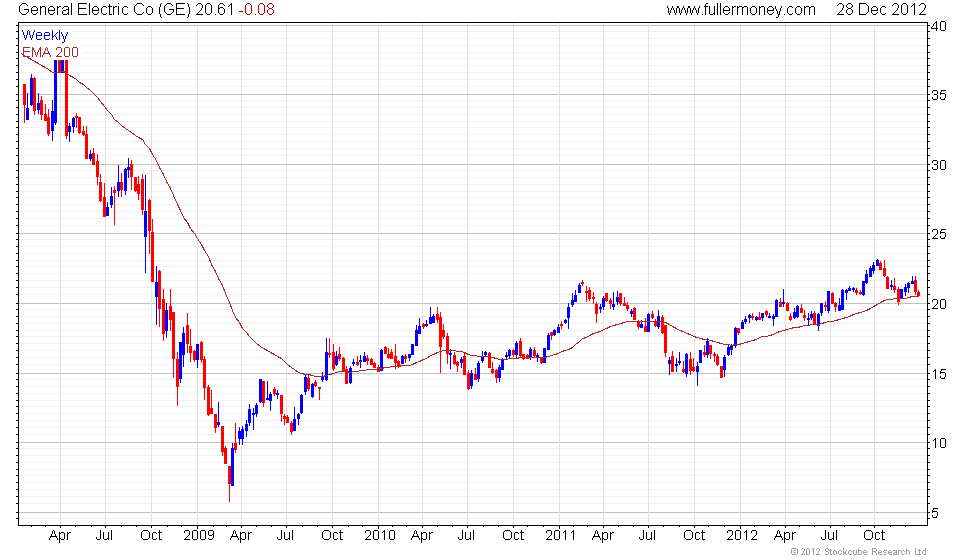Click the 35 value on the price axis
This screenshot has height=560, width=980.
click(x=939, y=96)
